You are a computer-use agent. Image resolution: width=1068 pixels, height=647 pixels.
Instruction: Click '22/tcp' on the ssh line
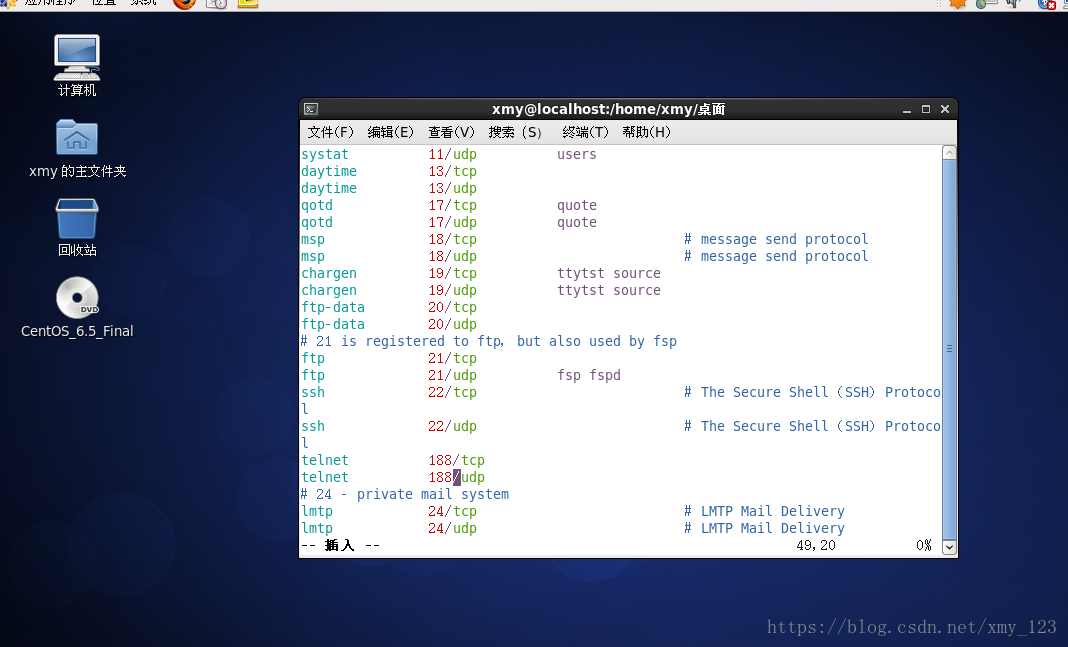click(x=452, y=392)
